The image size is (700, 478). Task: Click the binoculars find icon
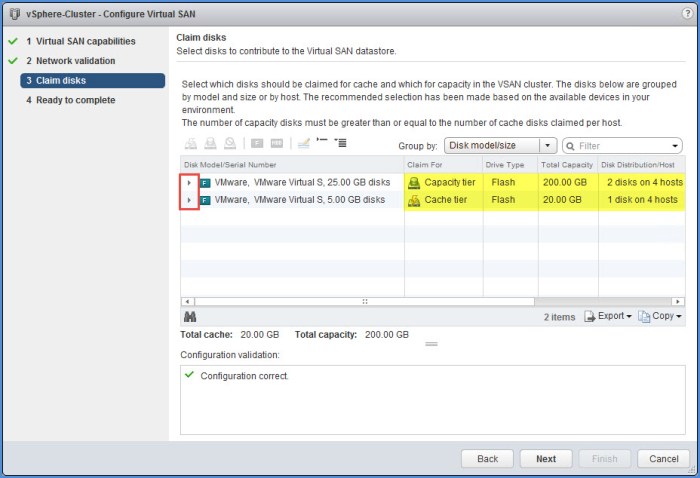coord(190,317)
